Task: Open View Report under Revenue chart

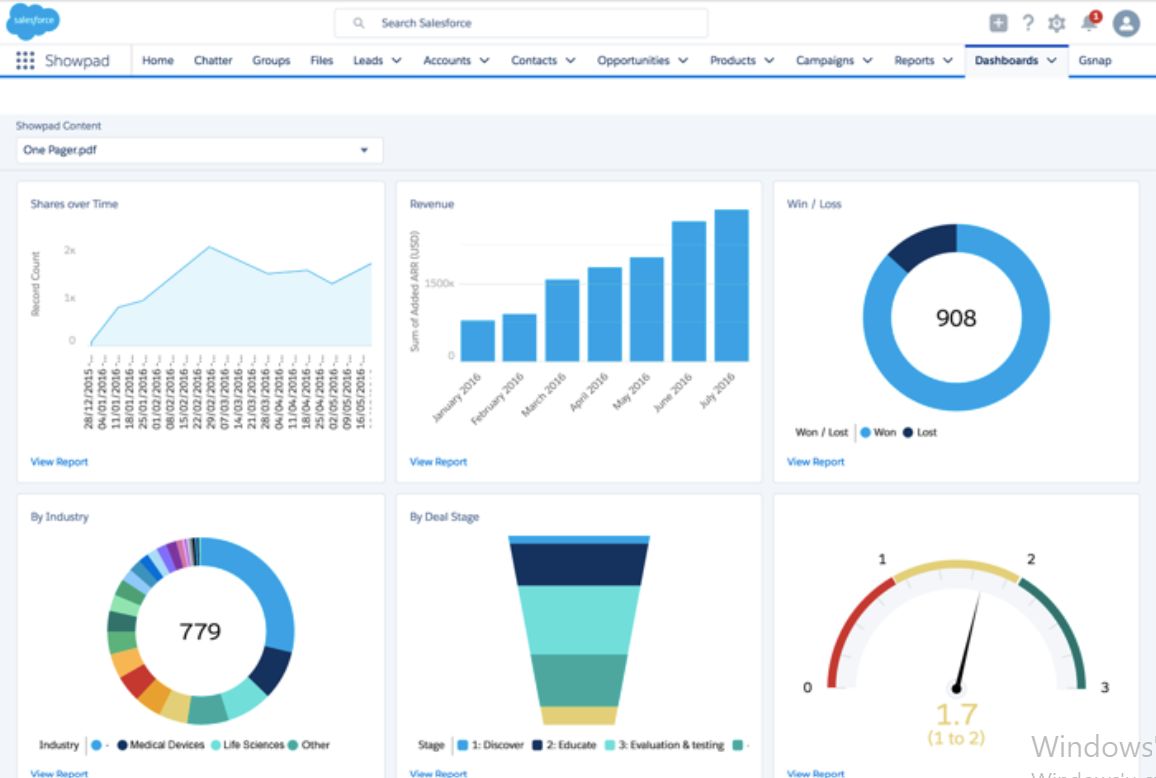Action: pyautogui.click(x=437, y=461)
